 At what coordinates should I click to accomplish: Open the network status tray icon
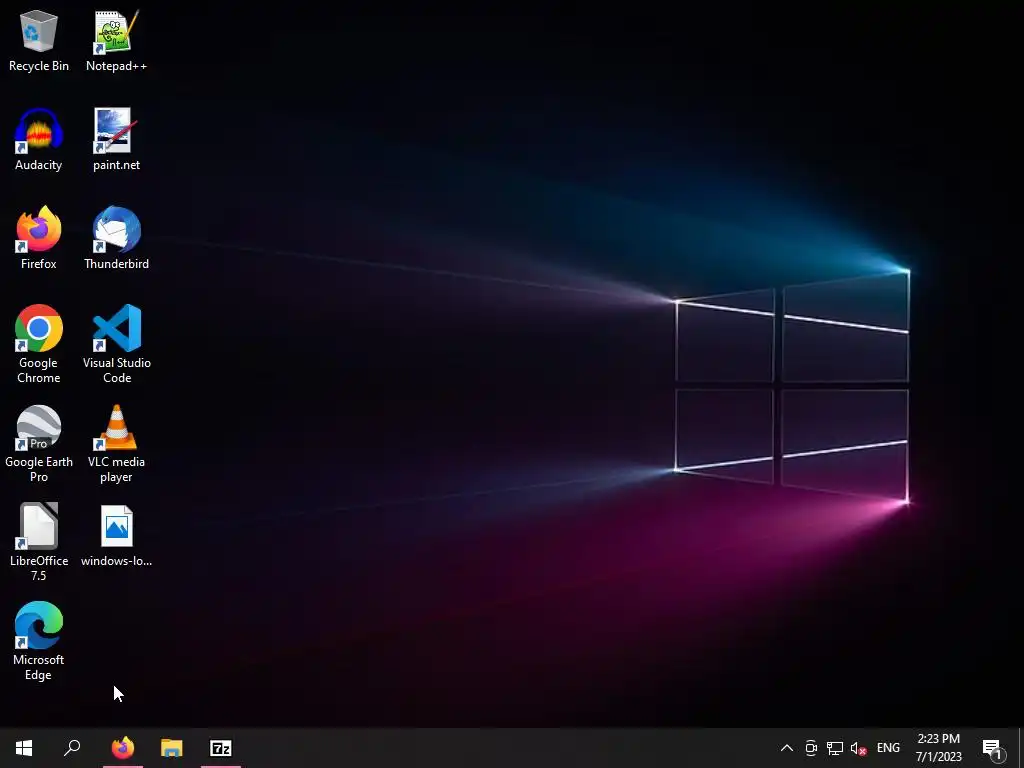coord(835,748)
